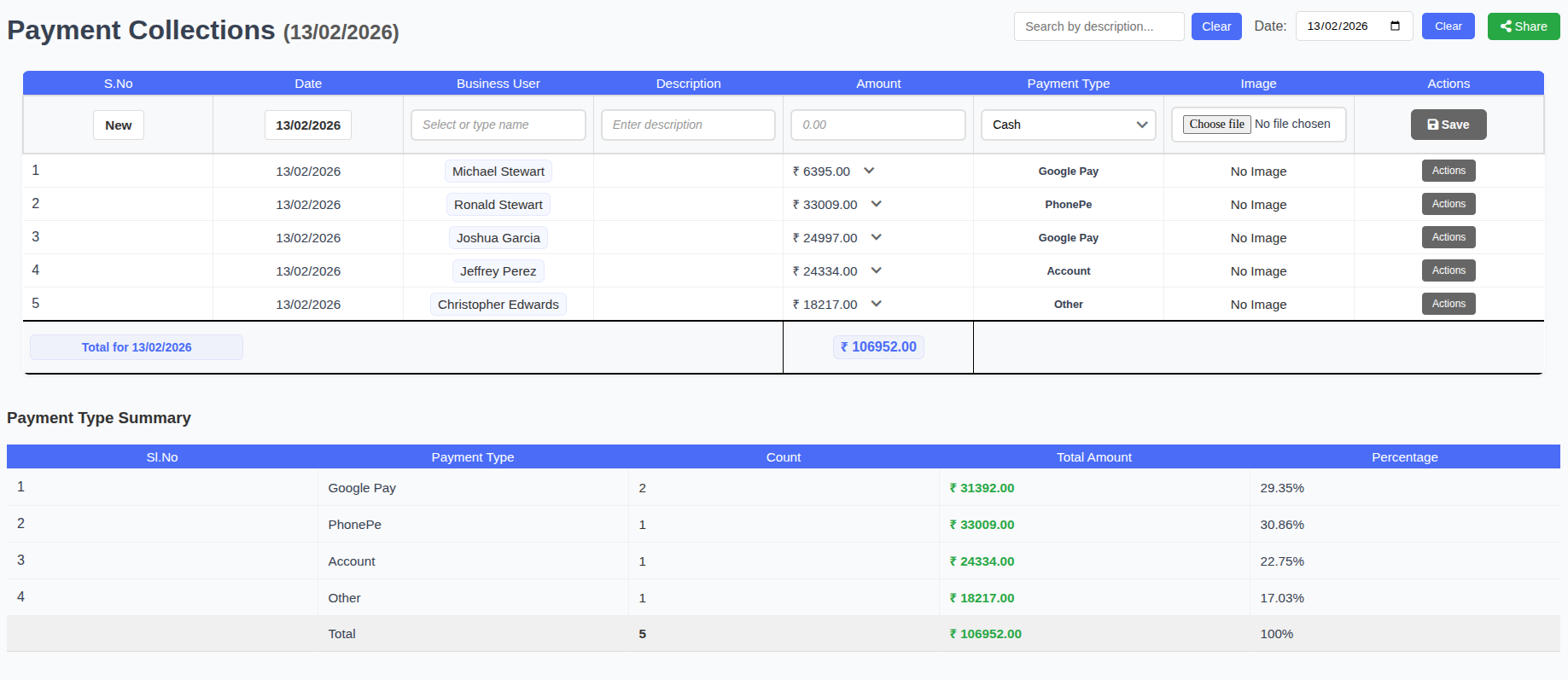Click Account payment type in row 4
Image resolution: width=1568 pixels, height=680 pixels.
pos(1069,271)
